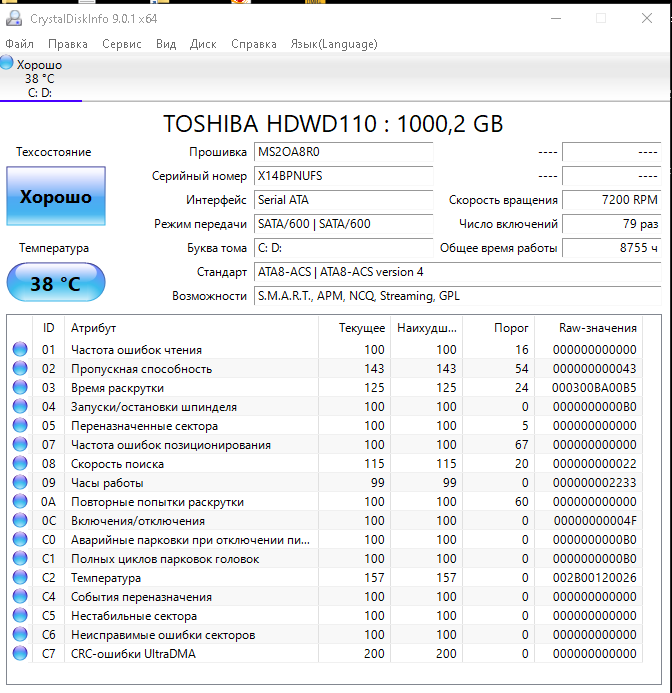Click the status orb for attribute 07

tap(20, 444)
